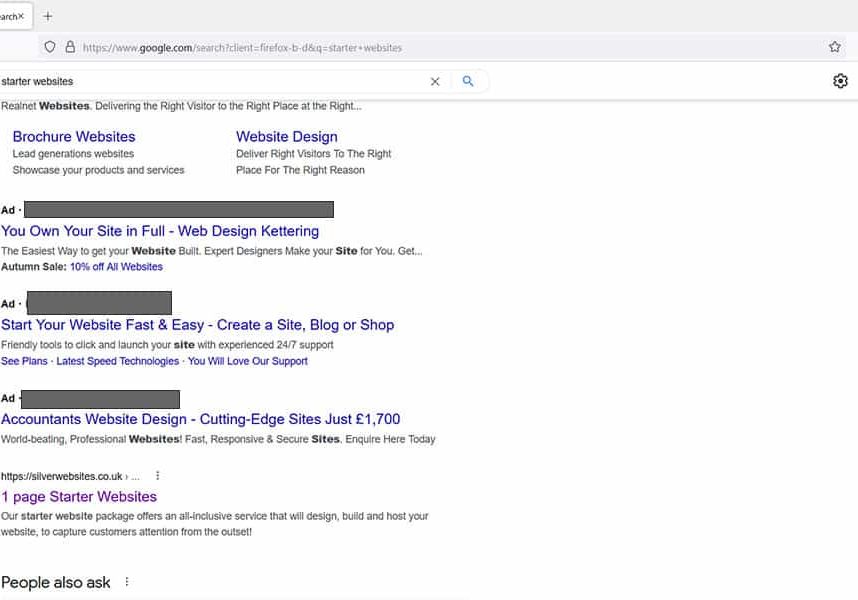
Task: Select the open search tab
Action: 10,15
